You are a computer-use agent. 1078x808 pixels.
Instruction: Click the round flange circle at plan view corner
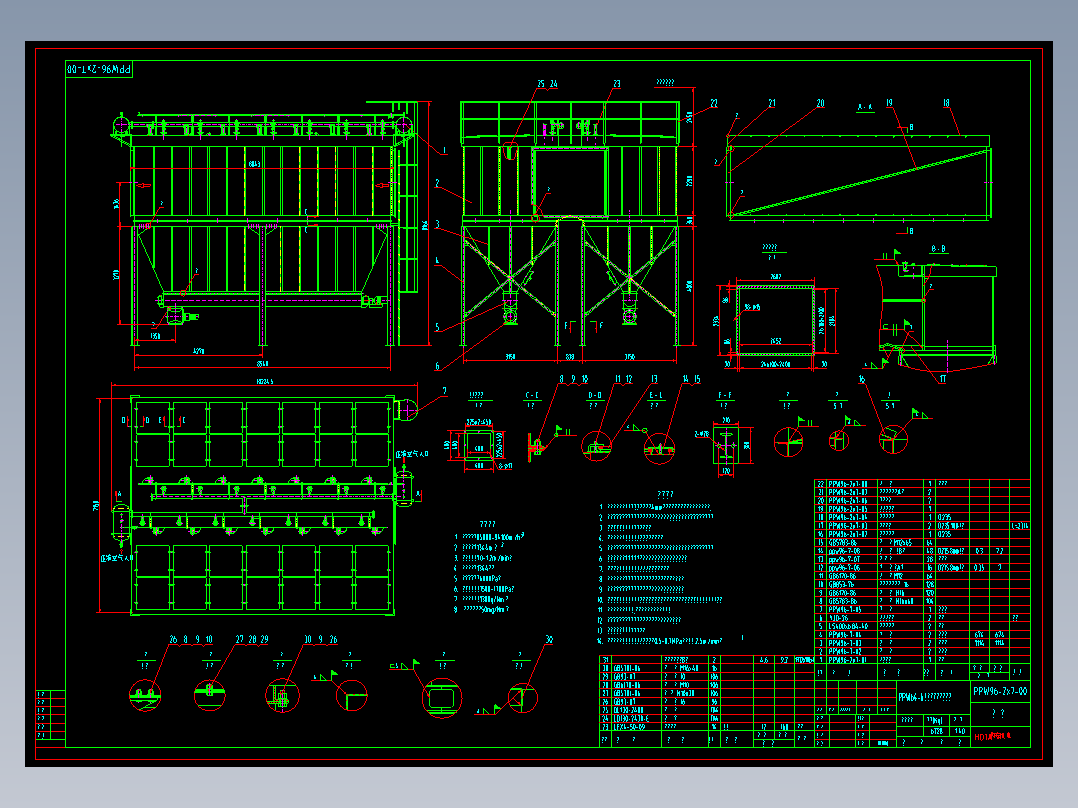tap(406, 410)
